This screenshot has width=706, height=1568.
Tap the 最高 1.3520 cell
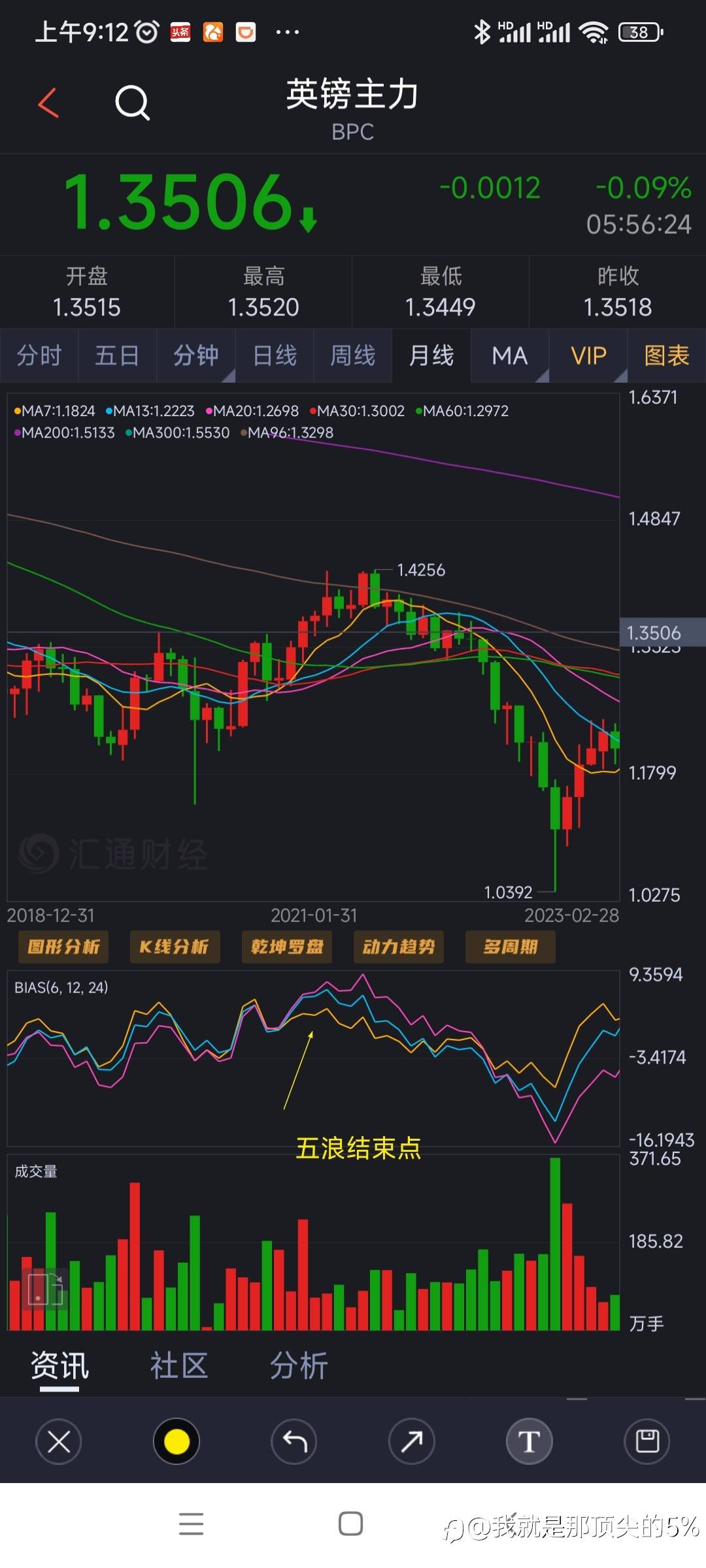263,292
